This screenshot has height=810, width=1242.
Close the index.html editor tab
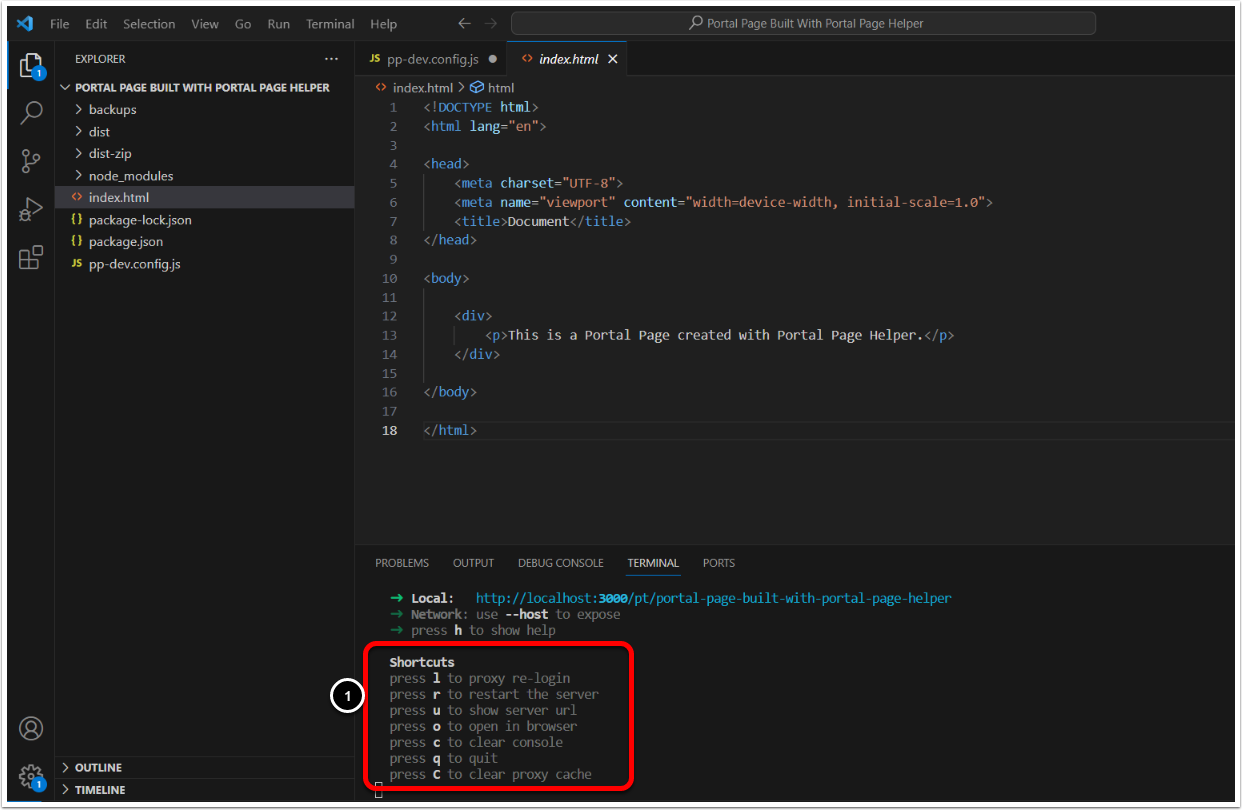[x=613, y=59]
